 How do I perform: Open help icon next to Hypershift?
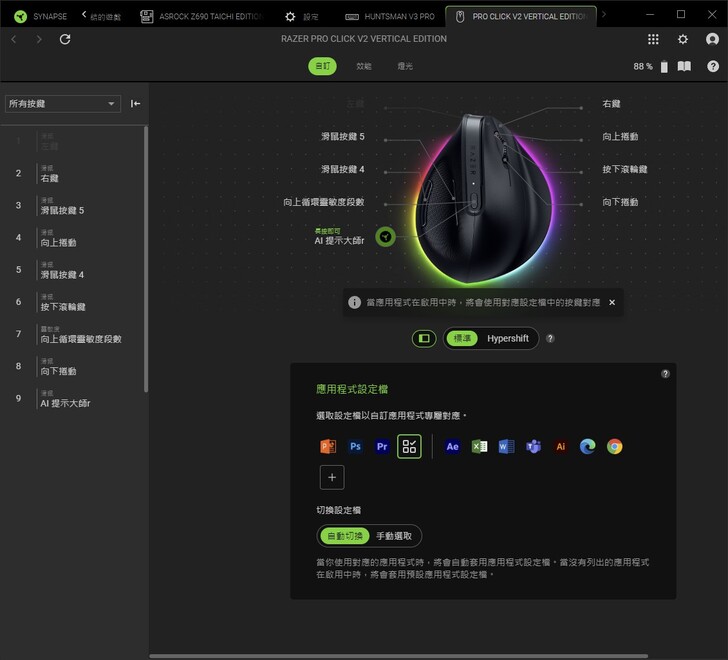550,338
